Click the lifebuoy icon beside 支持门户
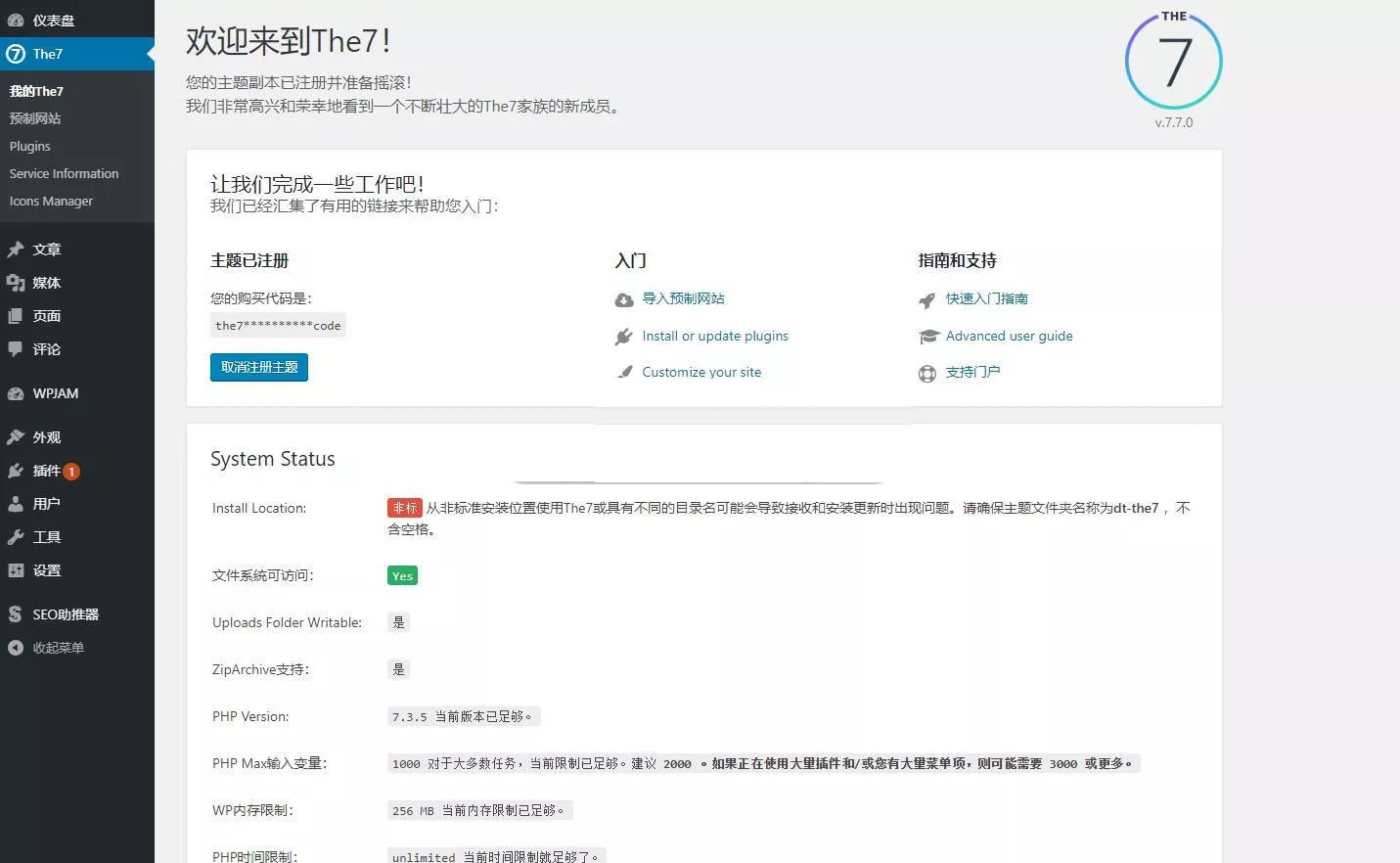This screenshot has width=1400, height=863. [927, 373]
